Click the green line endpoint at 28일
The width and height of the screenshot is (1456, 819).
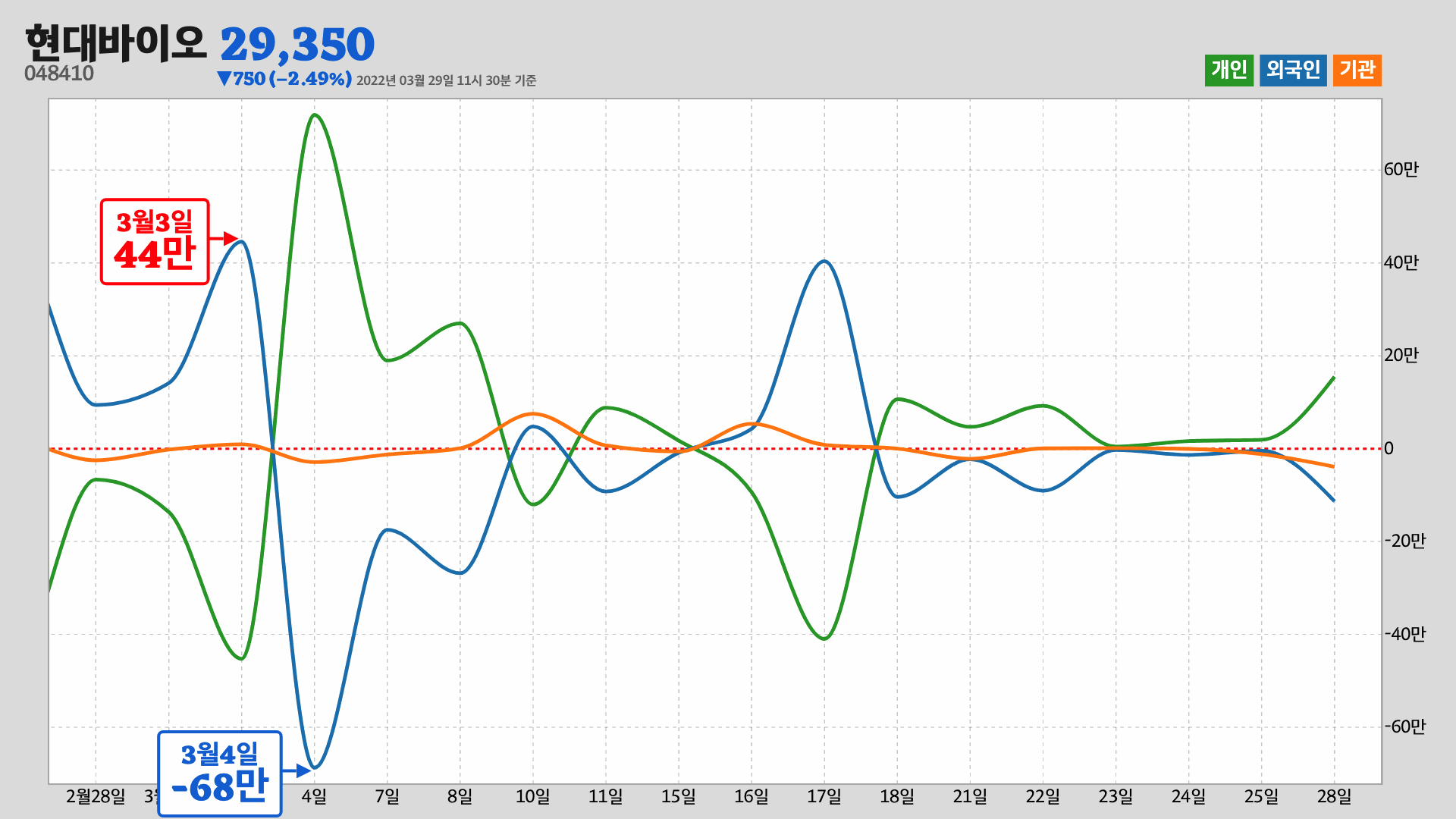(1334, 378)
